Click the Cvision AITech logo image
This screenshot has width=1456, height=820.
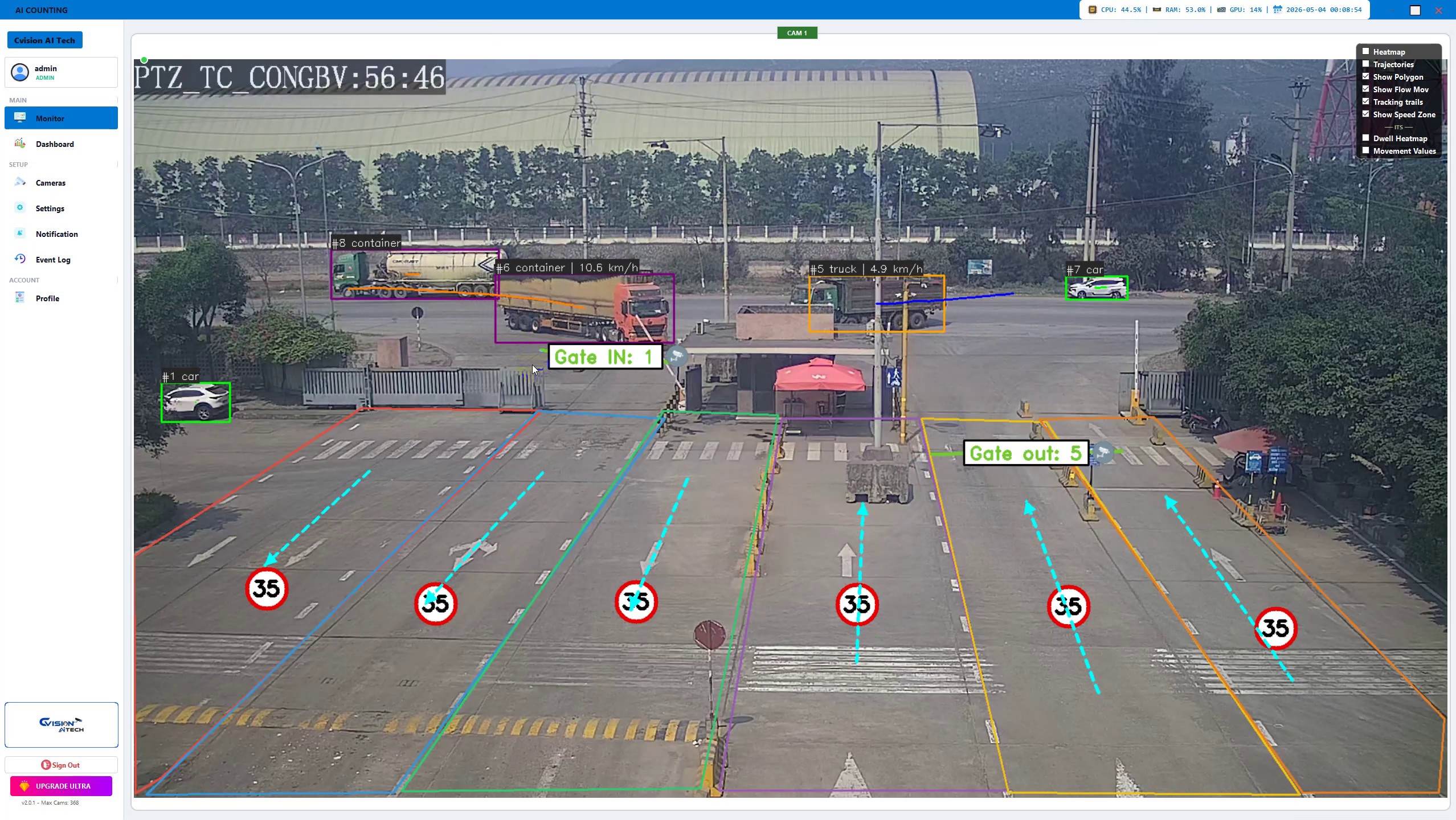(x=62, y=724)
